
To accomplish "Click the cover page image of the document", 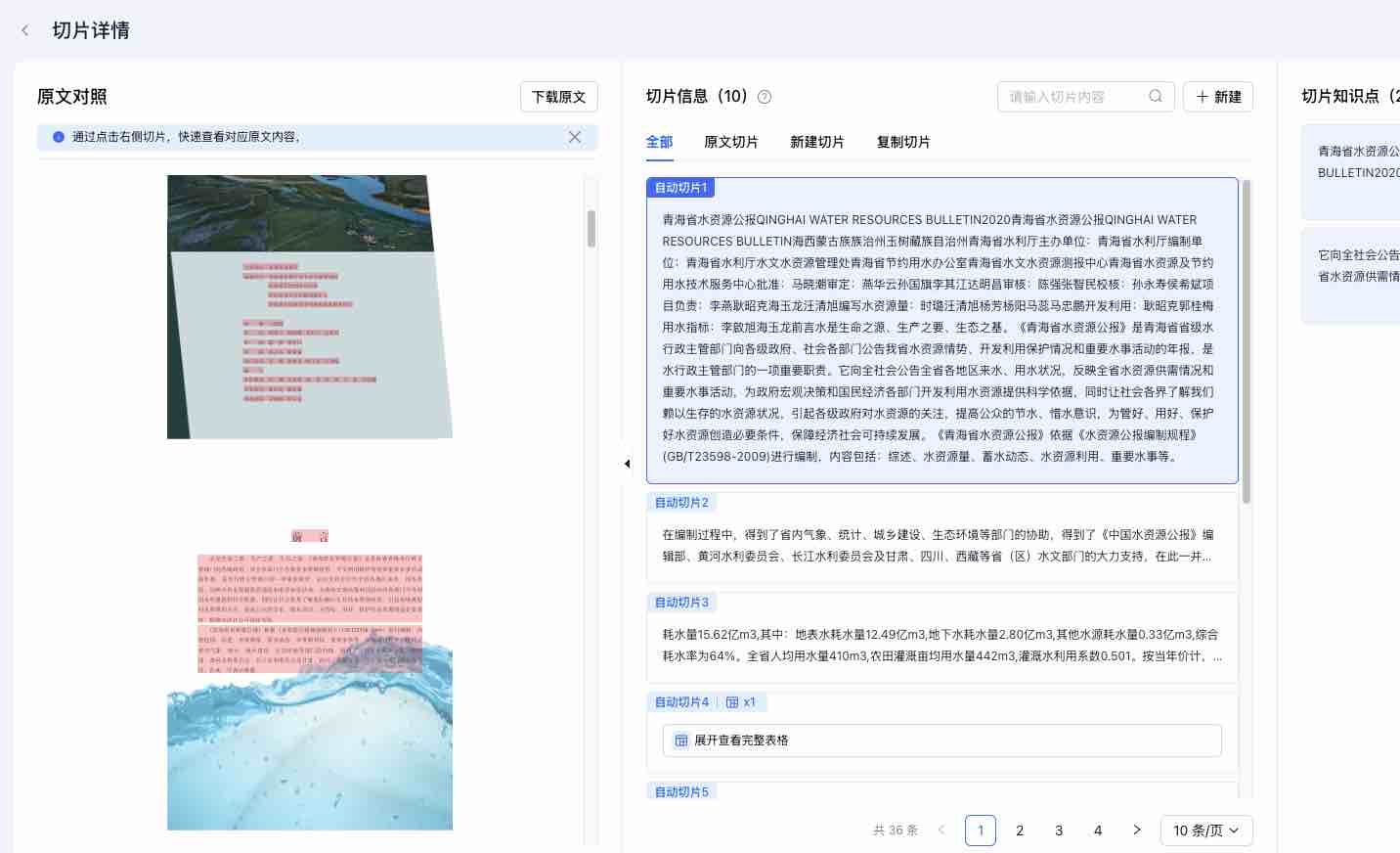I will 310,307.
